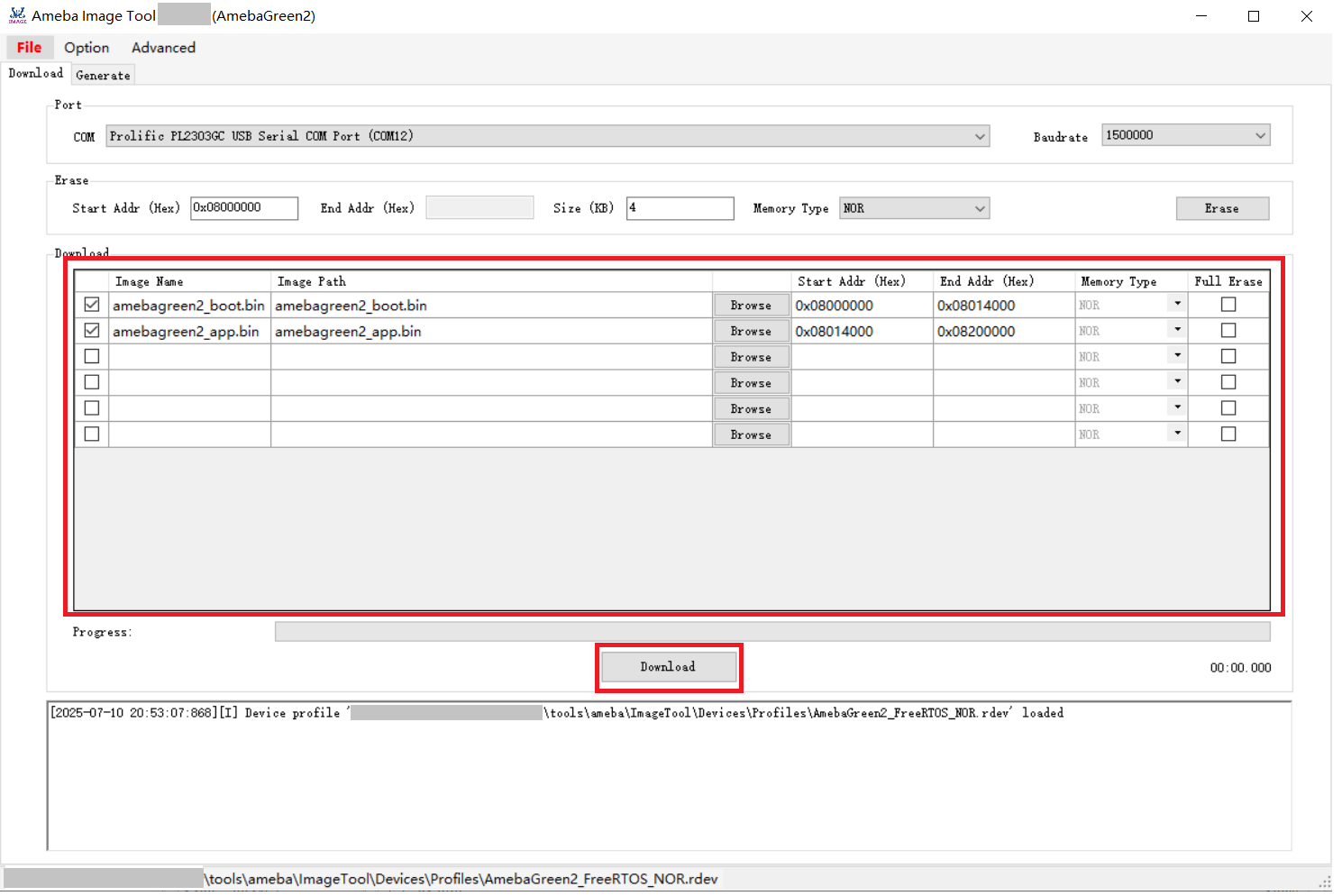The height and width of the screenshot is (896, 1342).
Task: Switch to the Generate tab
Action: tap(103, 76)
